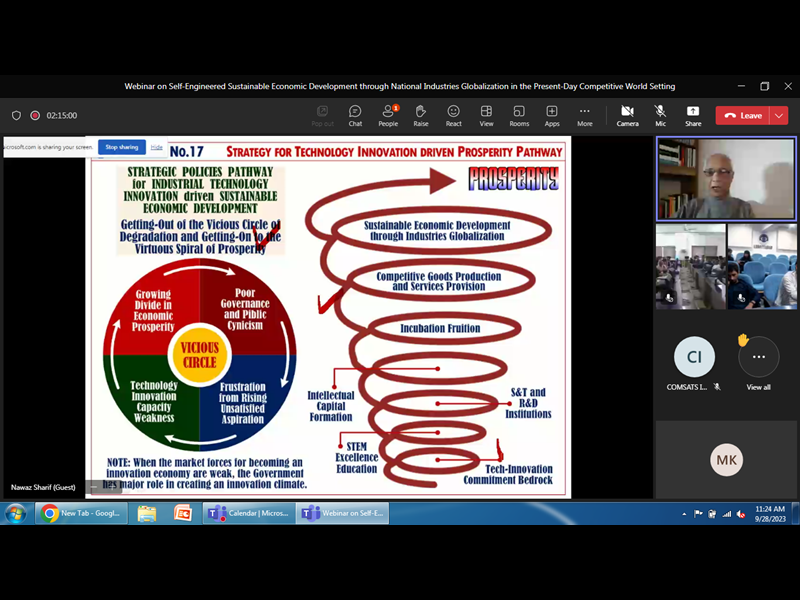This screenshot has height=600, width=800.
Task: Click the recording indicator icon
Action: coord(35,116)
